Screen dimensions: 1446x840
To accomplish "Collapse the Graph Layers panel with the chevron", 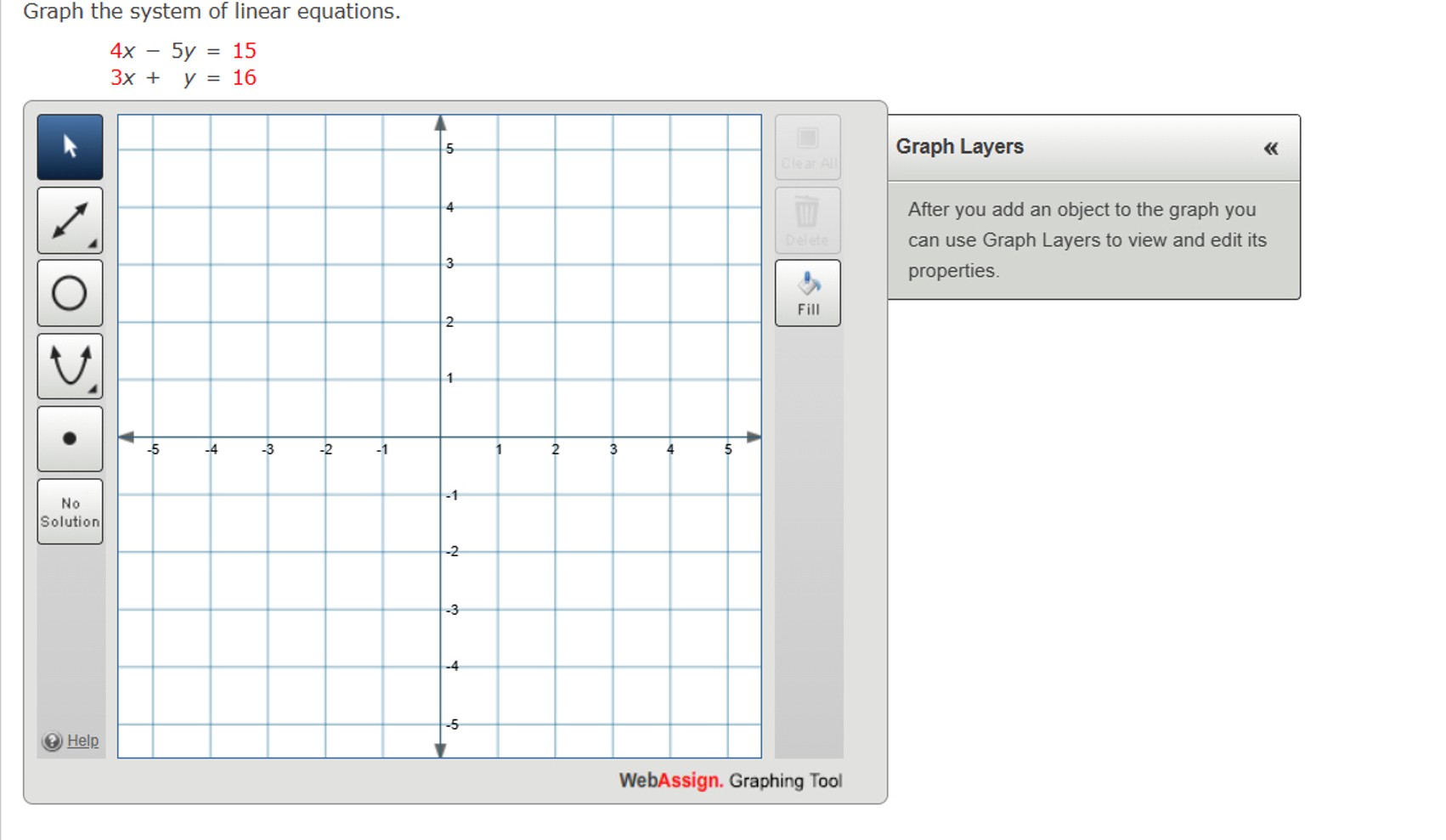I will [1271, 148].
